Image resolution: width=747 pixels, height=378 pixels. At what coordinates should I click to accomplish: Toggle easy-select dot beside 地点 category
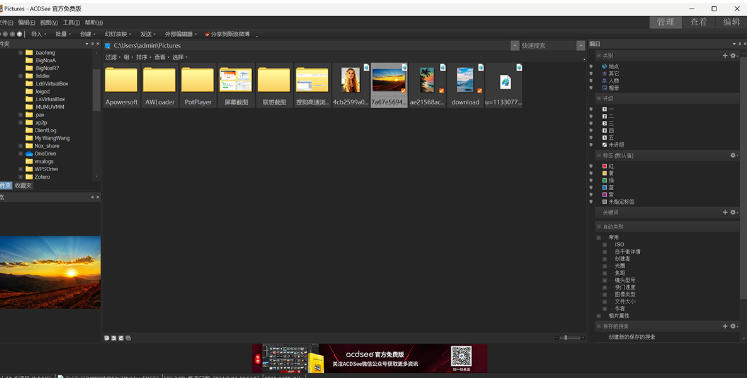click(591, 67)
